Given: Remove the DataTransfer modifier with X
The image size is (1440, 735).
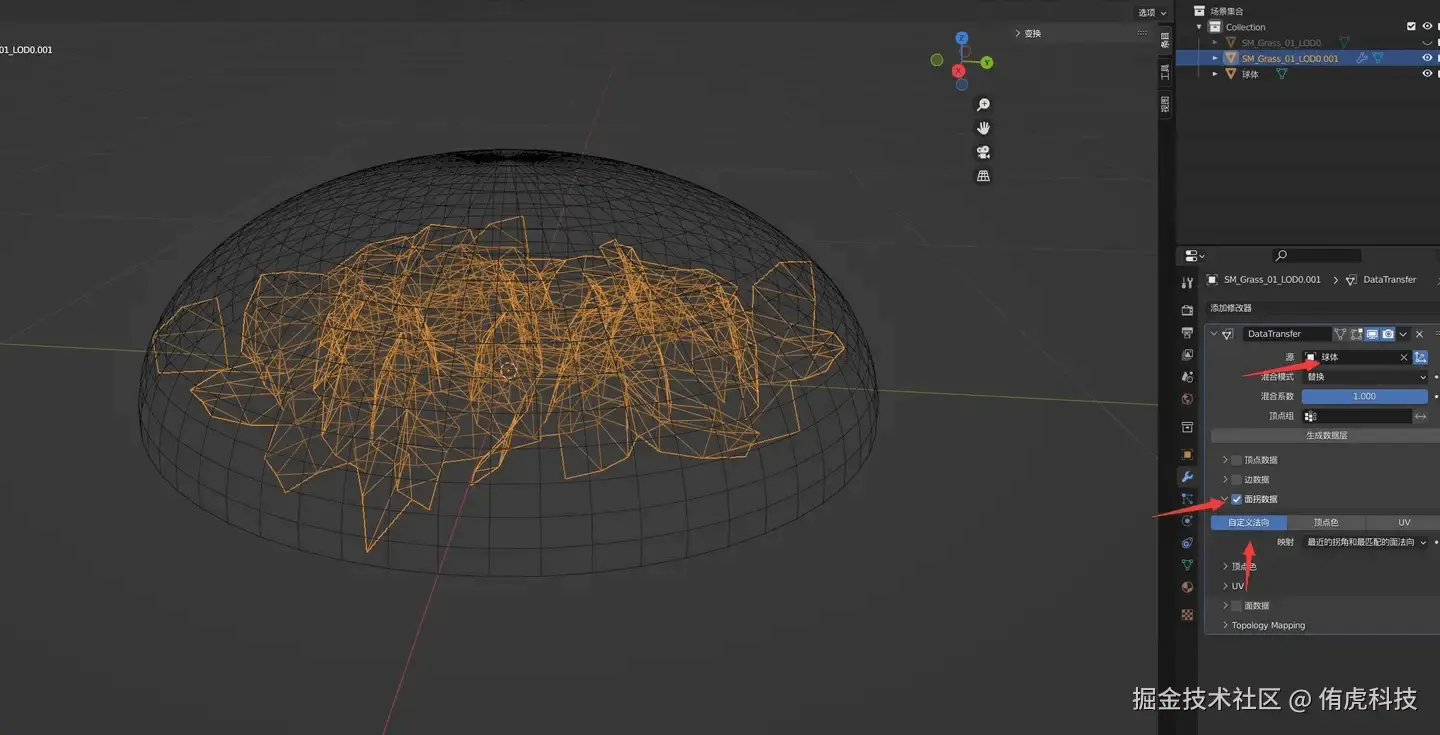Looking at the screenshot, I should (1419, 334).
